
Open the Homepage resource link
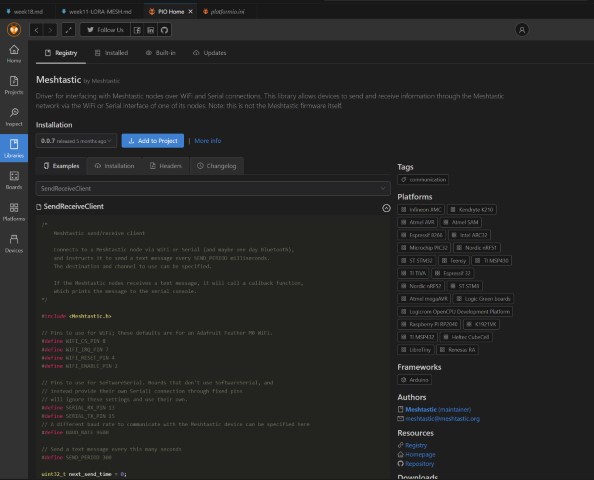pyautogui.click(x=420, y=455)
